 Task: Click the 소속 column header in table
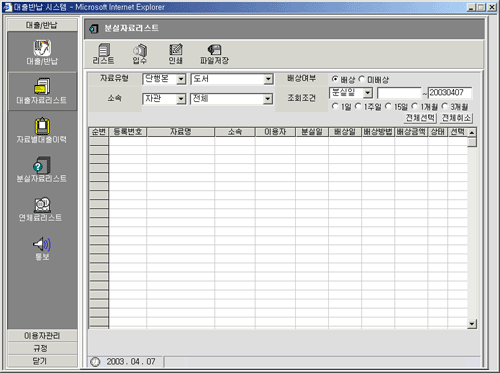[x=235, y=132]
